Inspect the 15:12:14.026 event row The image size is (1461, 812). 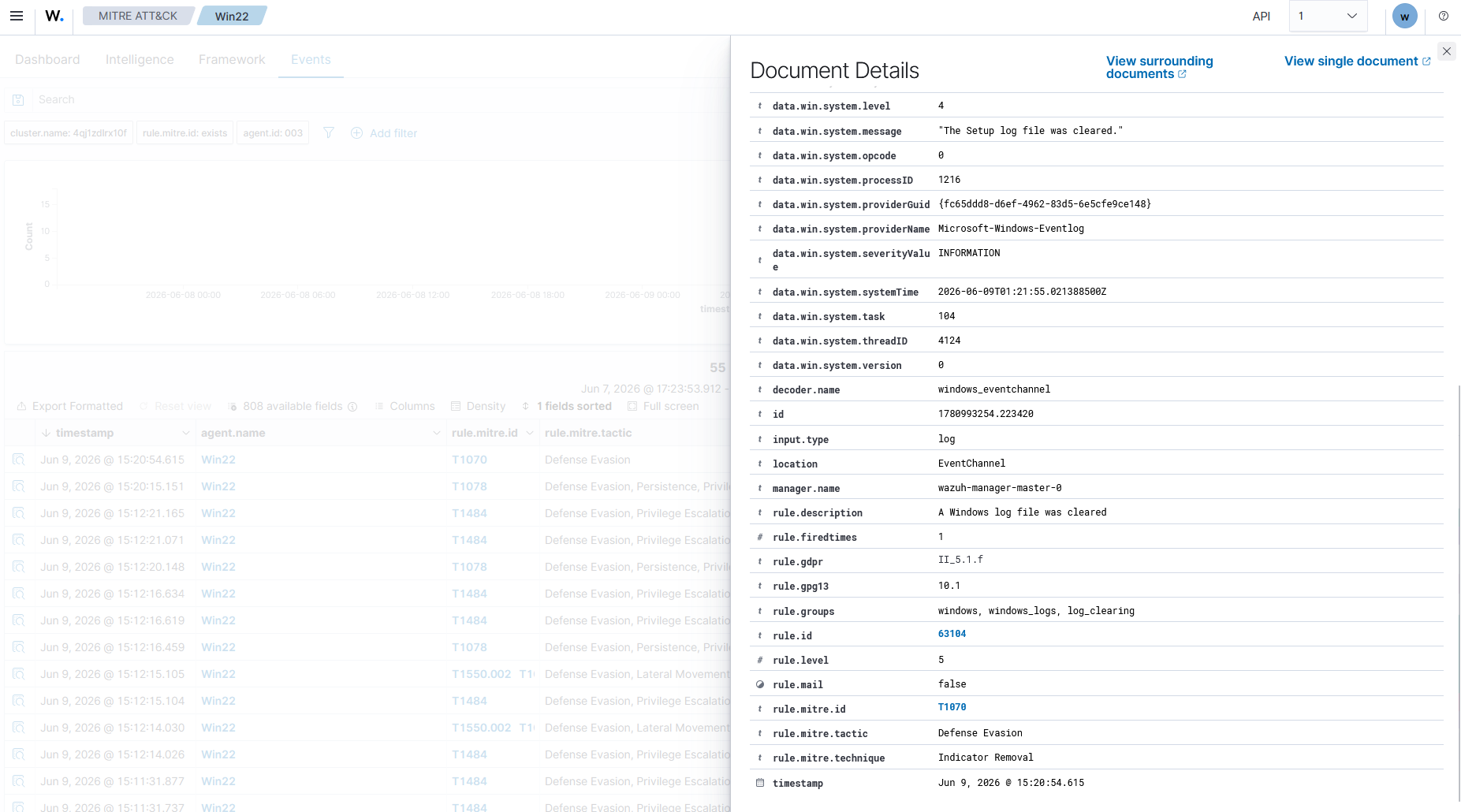[19, 754]
